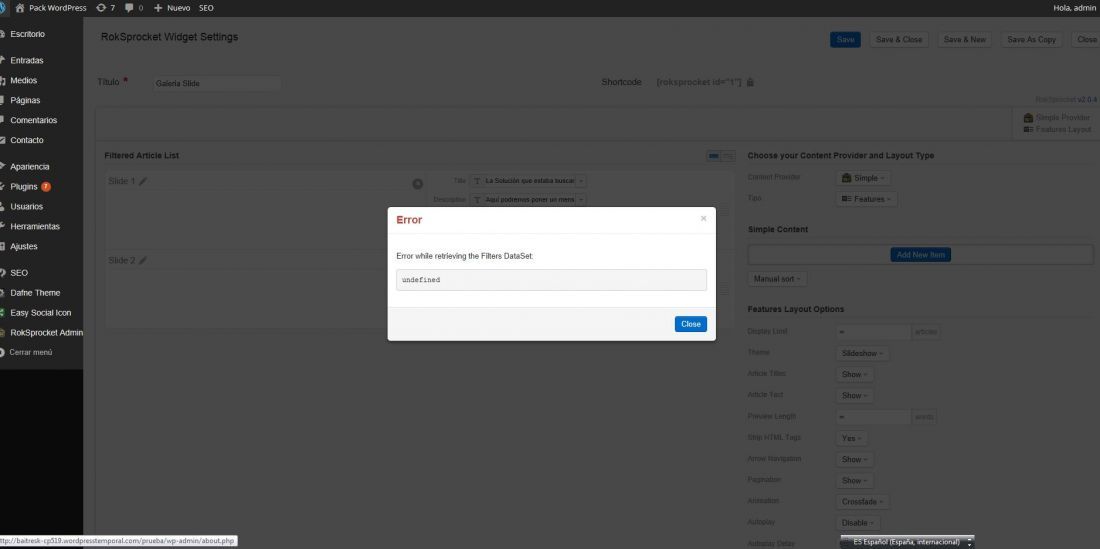Open the updates icon showing 7
The width and height of the screenshot is (1100, 549).
tap(105, 8)
